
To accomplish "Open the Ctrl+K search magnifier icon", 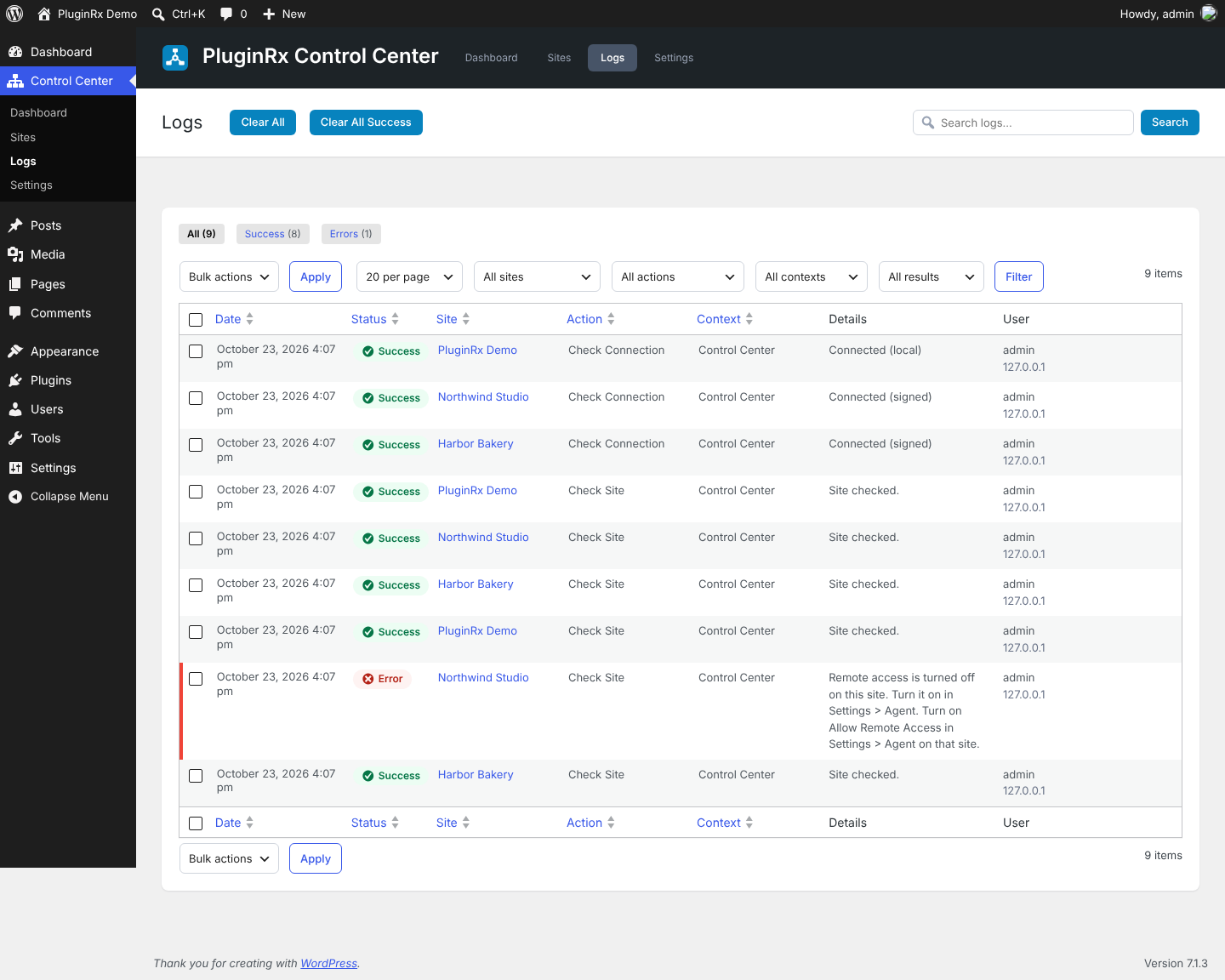I will 158,14.
